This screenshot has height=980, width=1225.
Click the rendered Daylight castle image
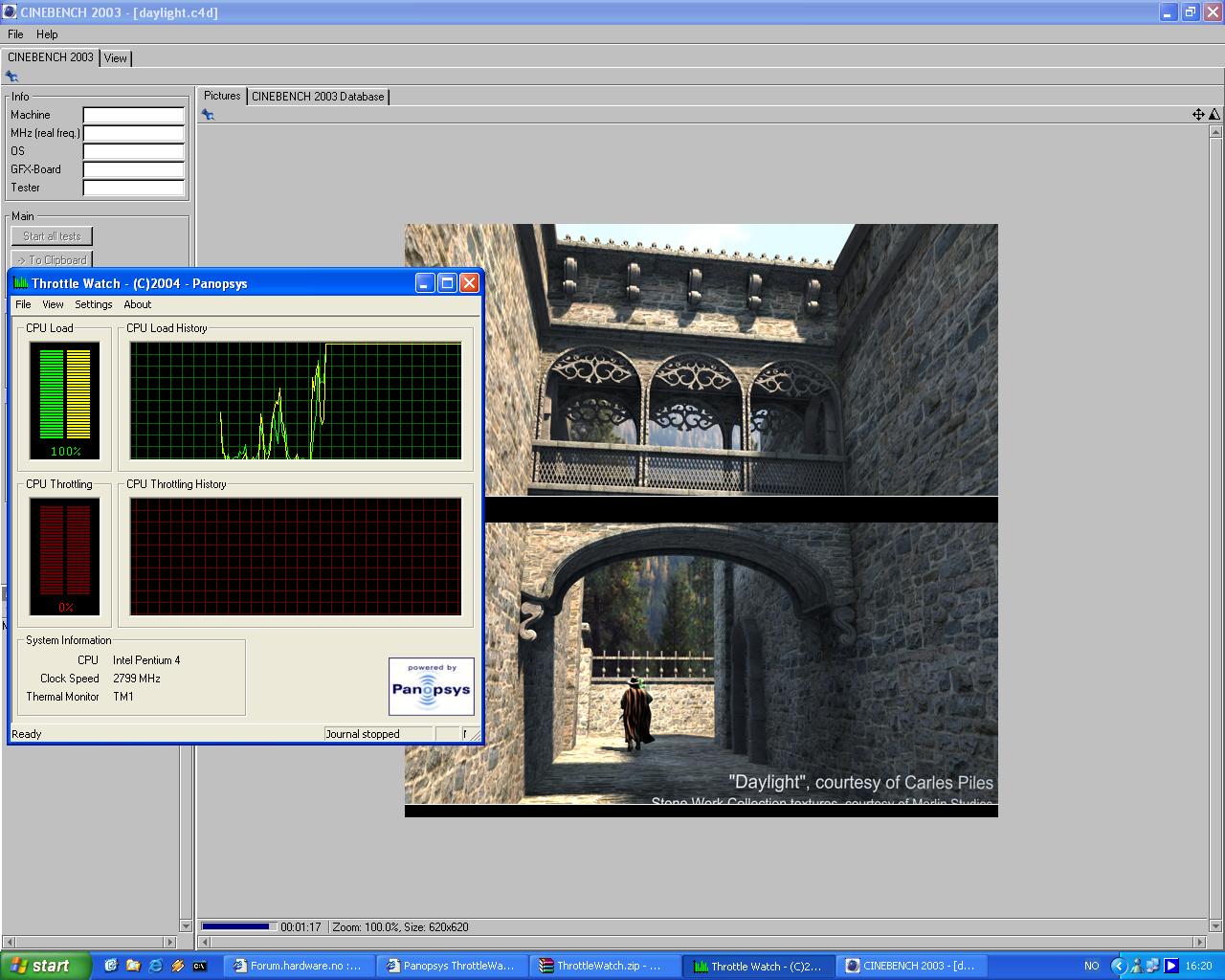click(x=702, y=521)
